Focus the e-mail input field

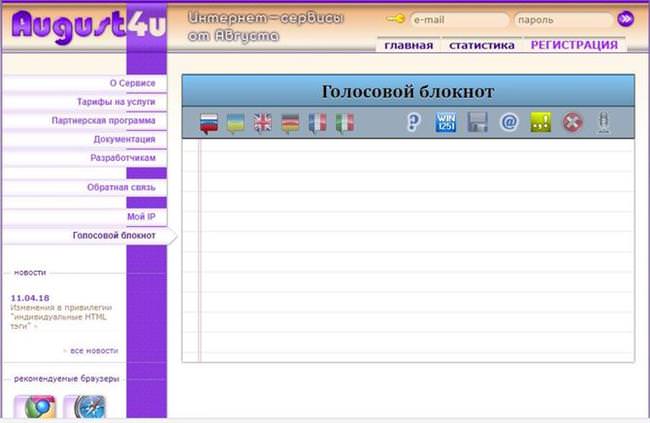click(460, 19)
